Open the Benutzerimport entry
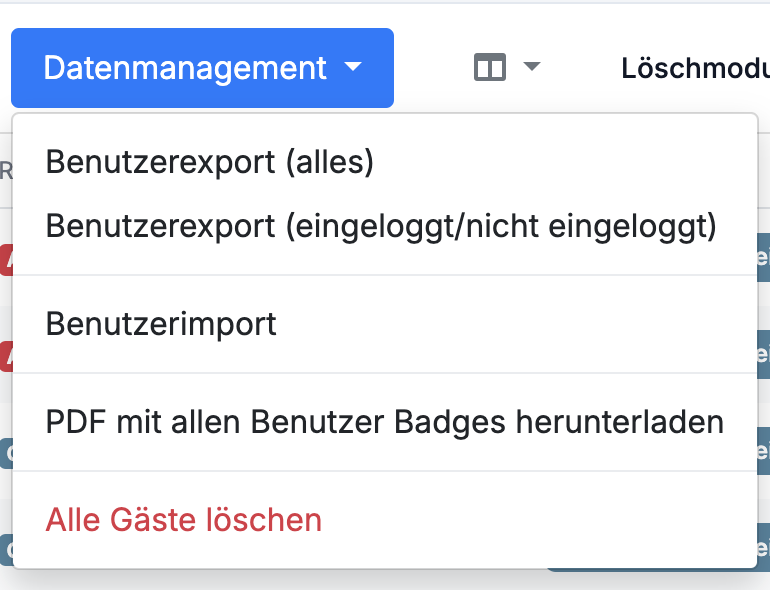The image size is (770, 590). (x=161, y=324)
